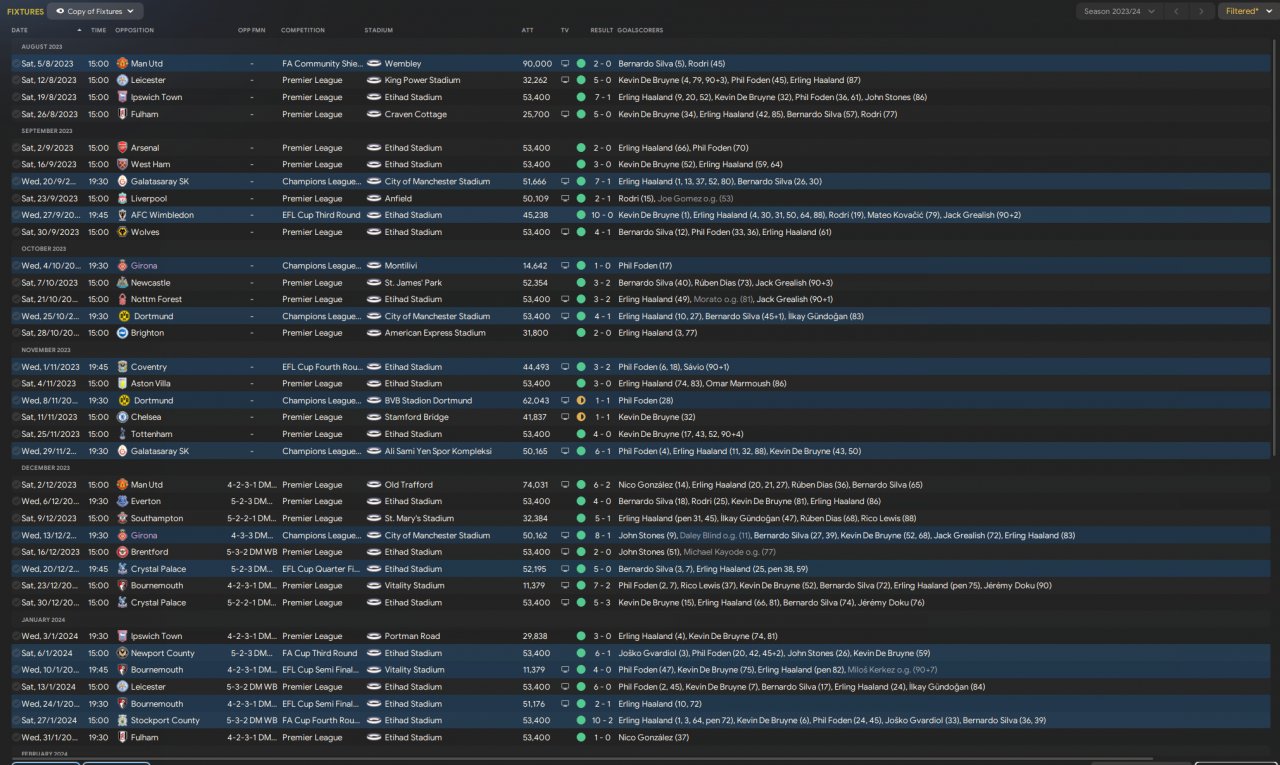Viewport: 1280px width, 765px height.
Task: Click the draw indicator in the Chelsea row
Action: [x=581, y=417]
